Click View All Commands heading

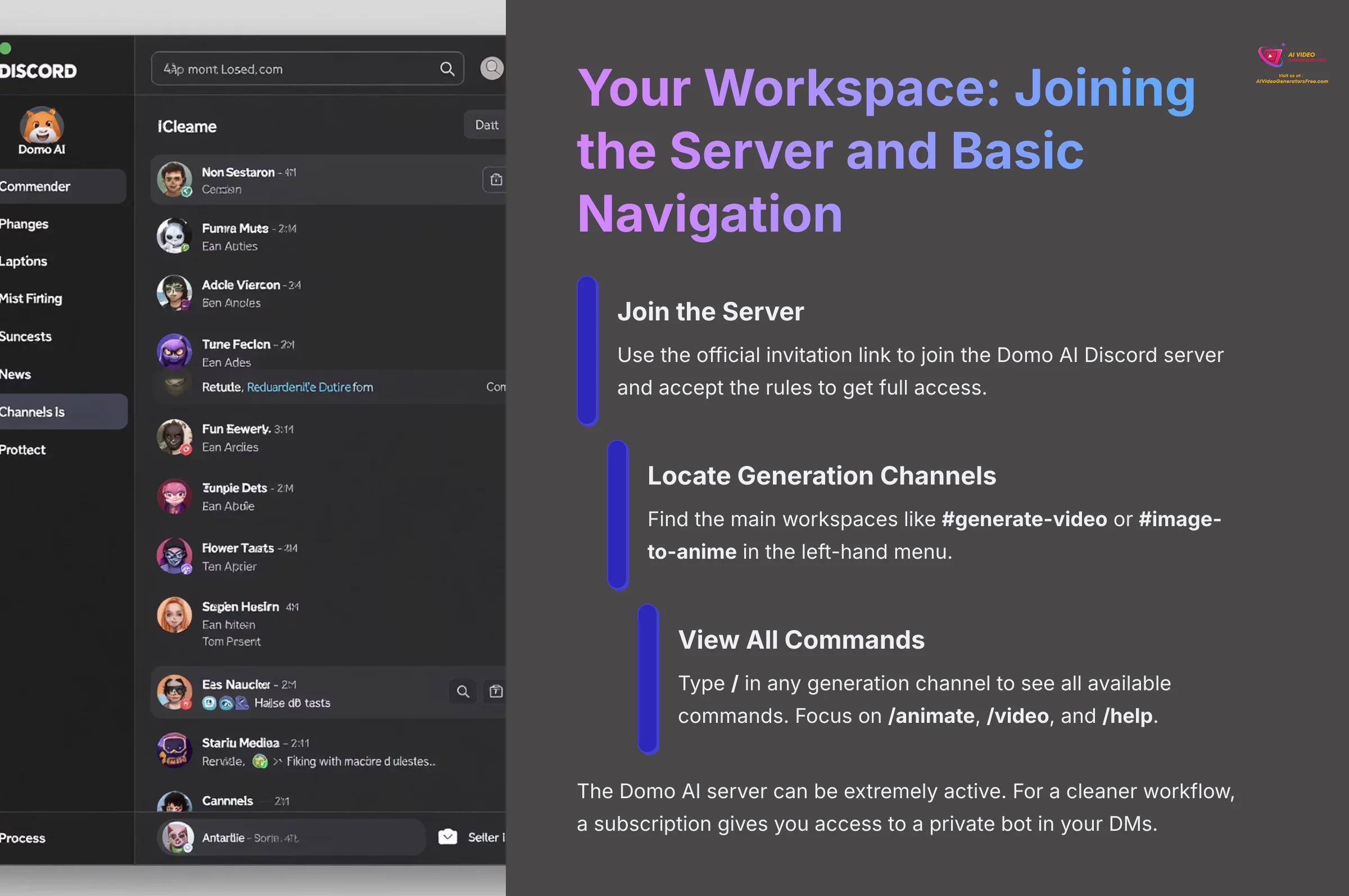click(x=801, y=640)
